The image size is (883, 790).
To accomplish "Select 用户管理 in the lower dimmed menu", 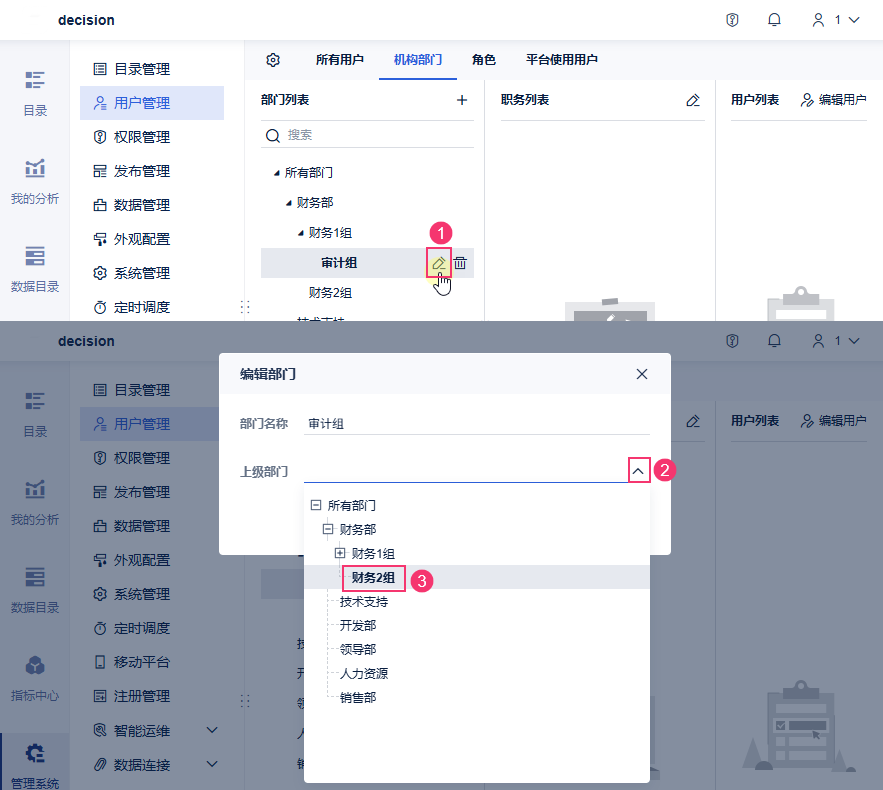I will (149, 424).
